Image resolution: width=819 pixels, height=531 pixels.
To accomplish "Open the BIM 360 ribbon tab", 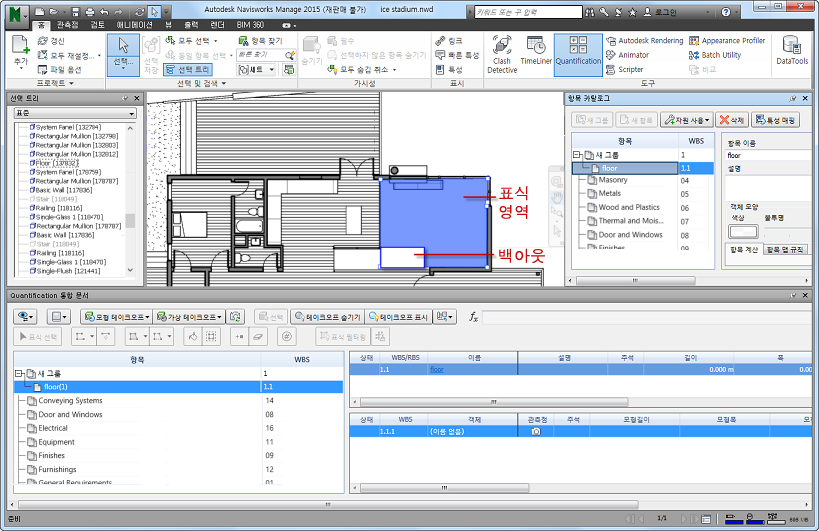I will pos(250,25).
